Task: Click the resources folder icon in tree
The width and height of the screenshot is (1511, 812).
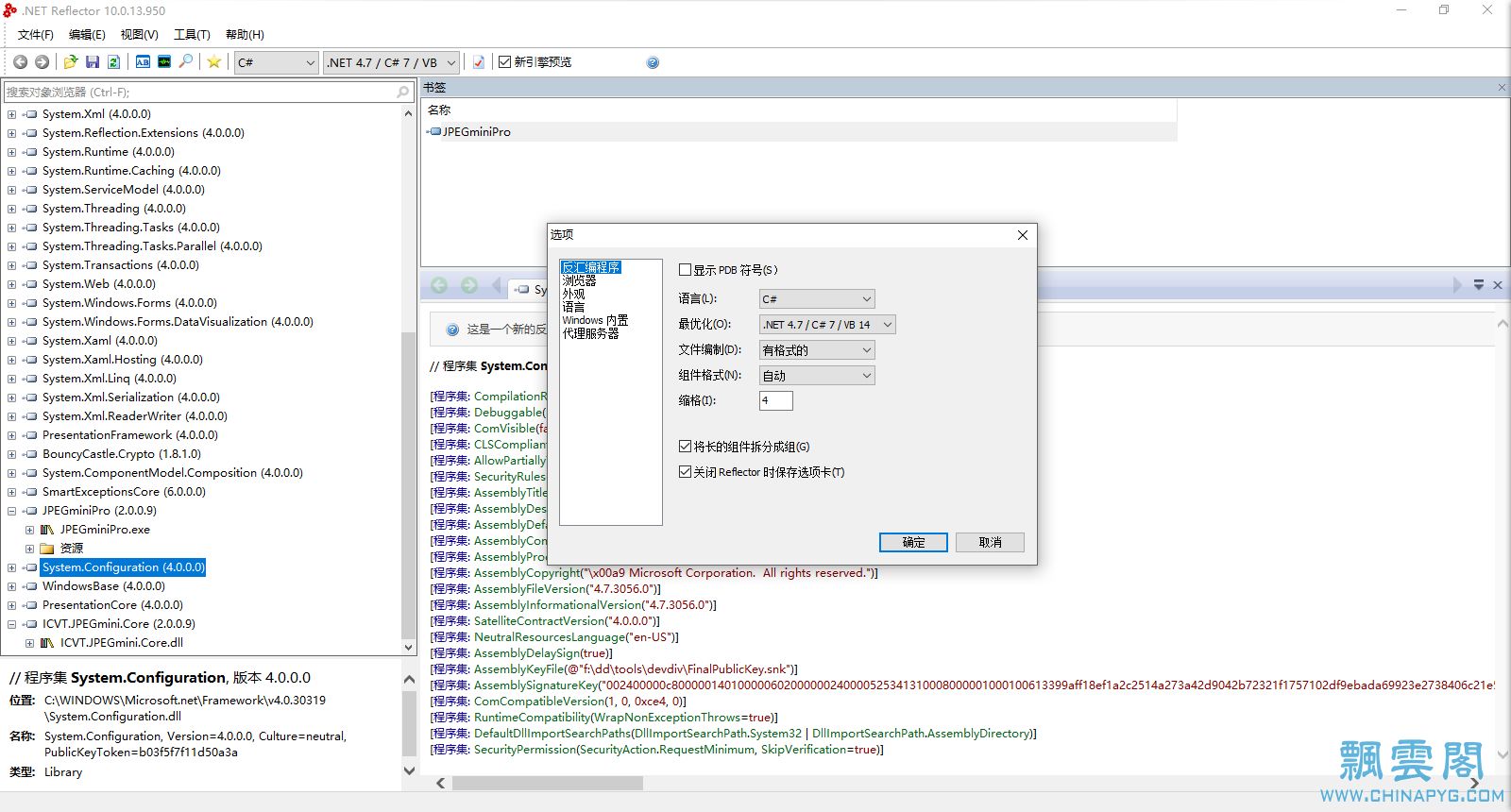Action: pos(47,549)
